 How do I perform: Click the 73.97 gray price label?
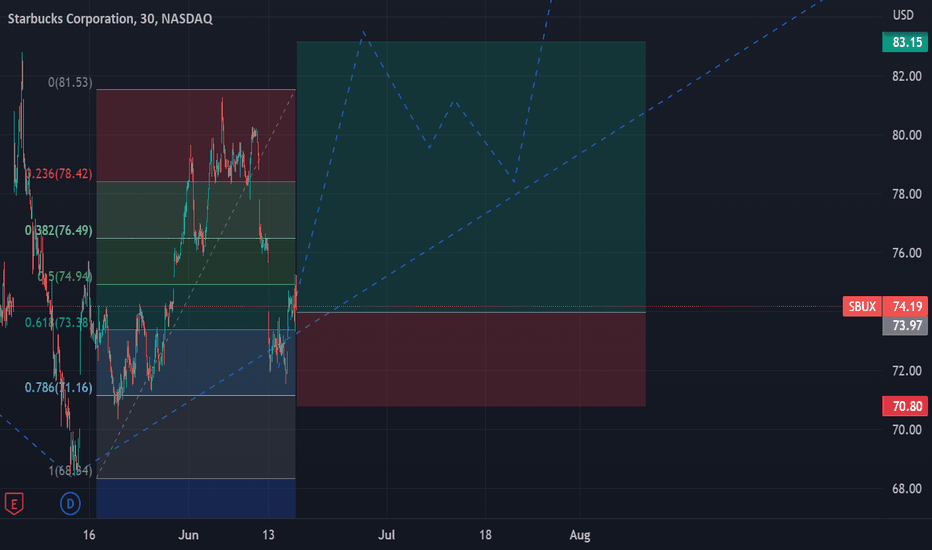tap(905, 325)
